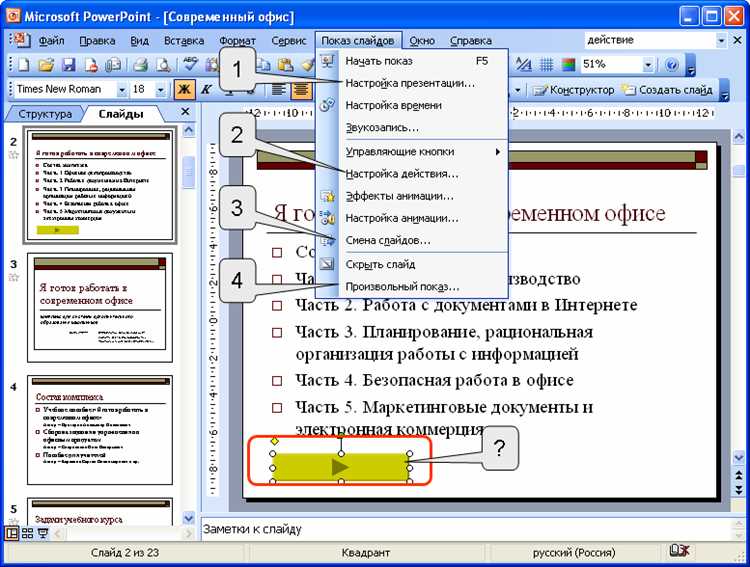The height and width of the screenshot is (567, 750).
Task: Click the 'Создать слайд' button
Action: coord(667,90)
